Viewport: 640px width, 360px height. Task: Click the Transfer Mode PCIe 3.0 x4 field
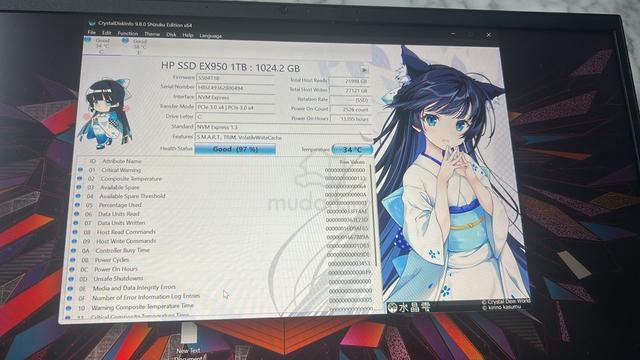[x=235, y=107]
